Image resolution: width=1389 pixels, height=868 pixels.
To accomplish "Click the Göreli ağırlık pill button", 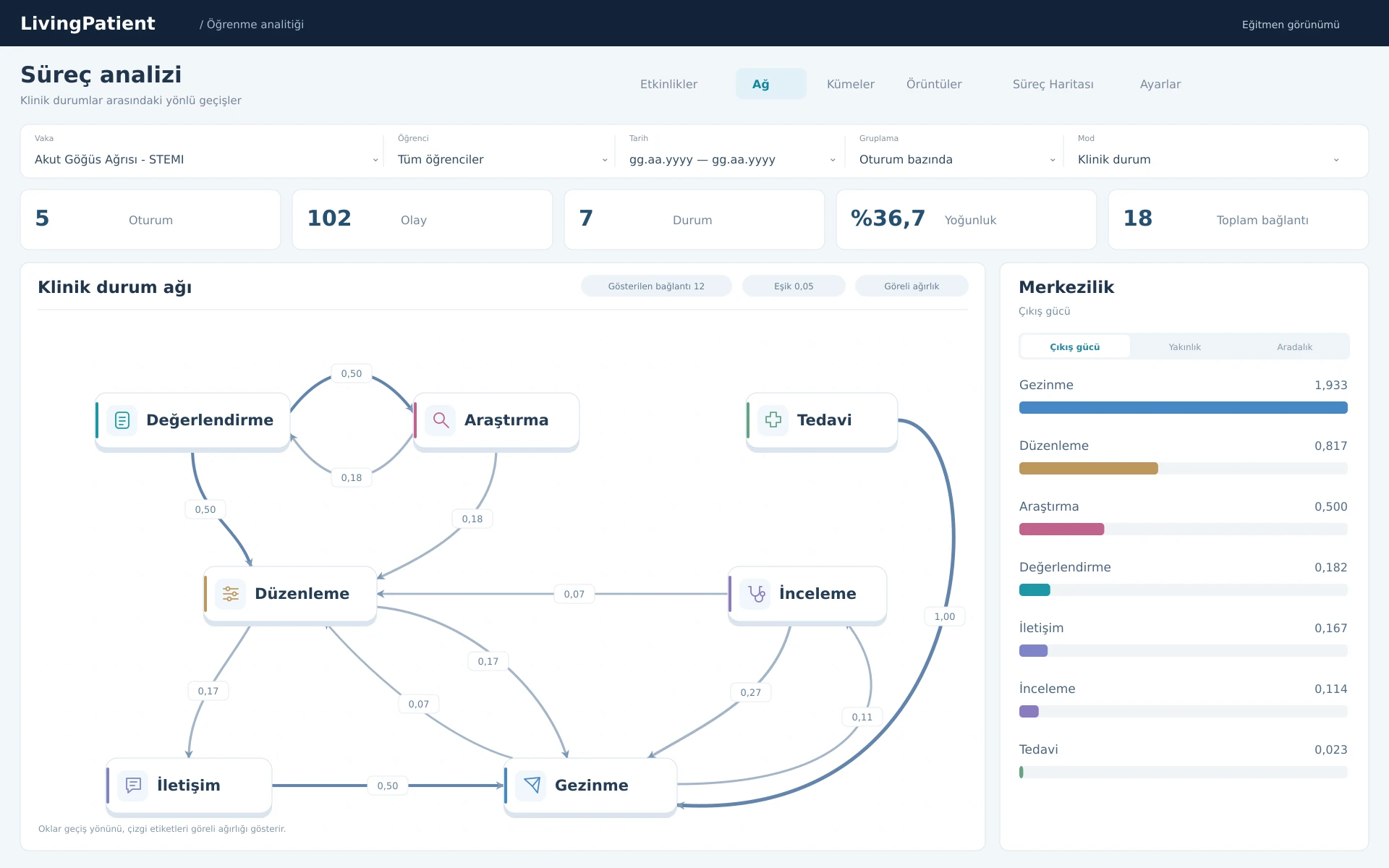I will [x=912, y=286].
